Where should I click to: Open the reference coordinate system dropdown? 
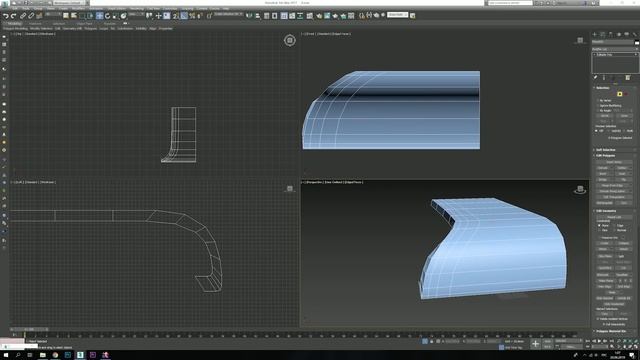(137, 14)
